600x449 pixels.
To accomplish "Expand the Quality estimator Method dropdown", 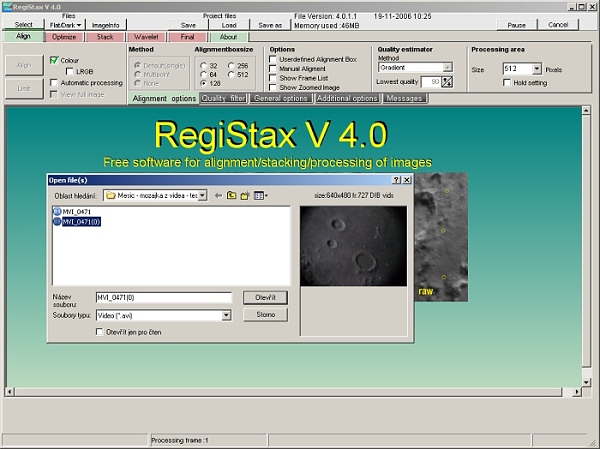I will click(447, 67).
